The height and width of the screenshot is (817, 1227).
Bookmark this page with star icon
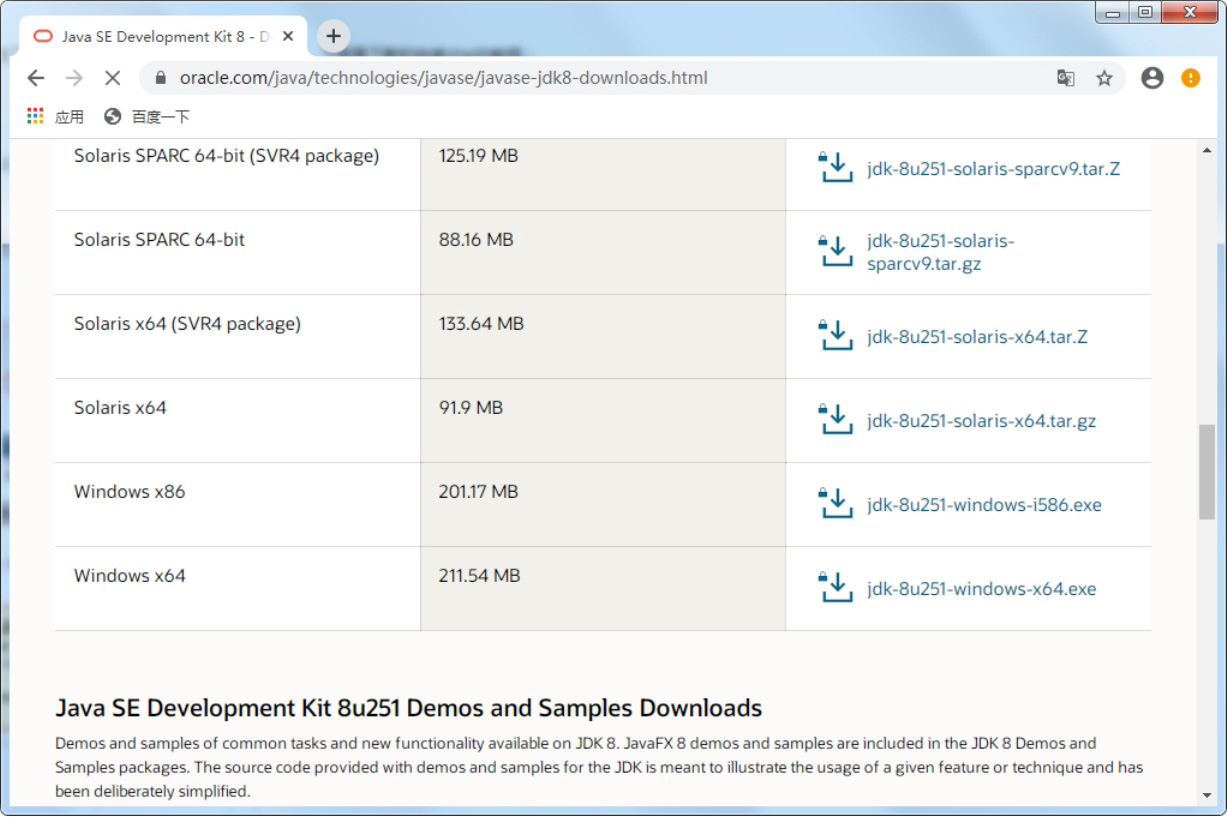[x=1104, y=78]
